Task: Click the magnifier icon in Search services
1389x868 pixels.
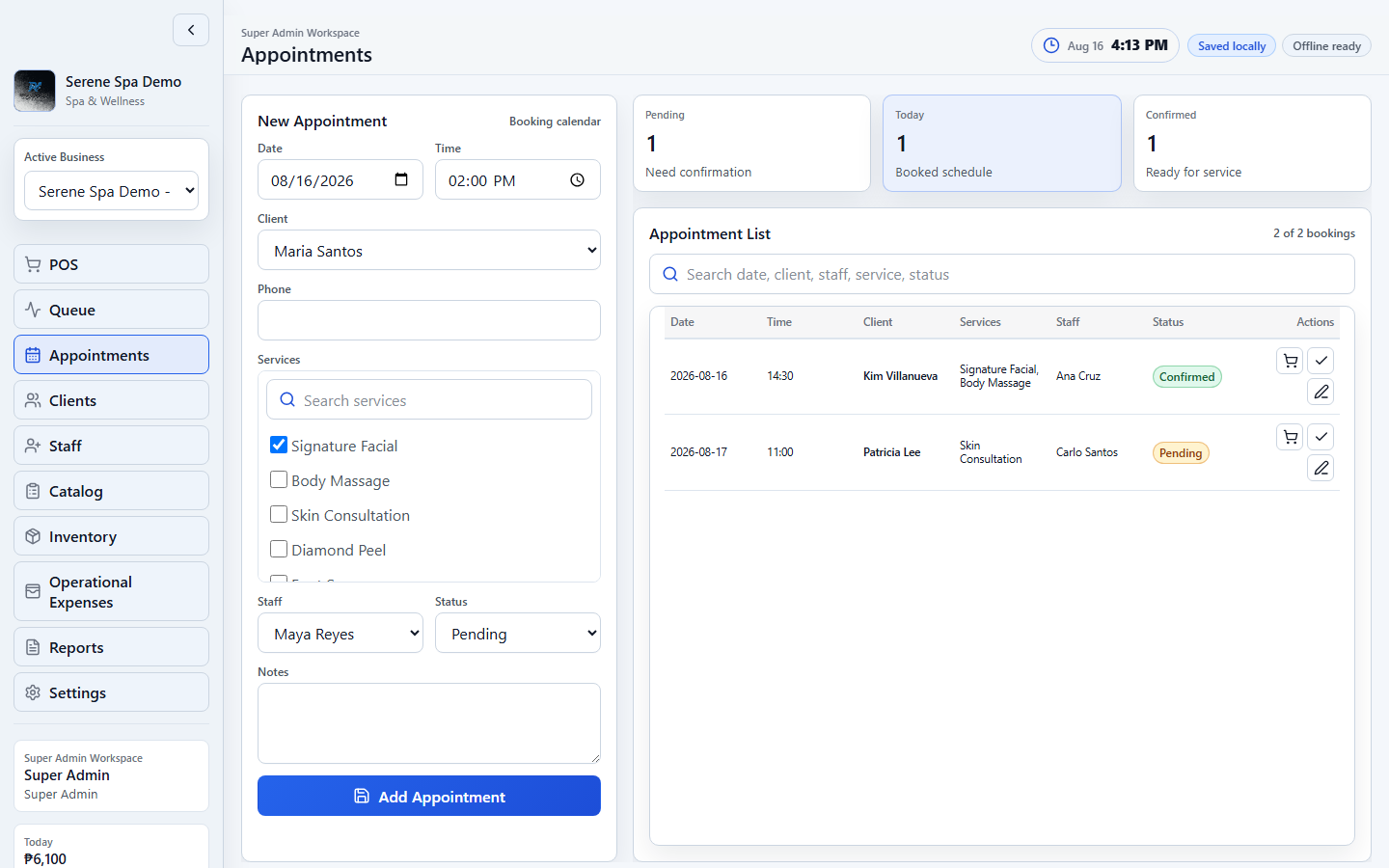Action: 287,399
